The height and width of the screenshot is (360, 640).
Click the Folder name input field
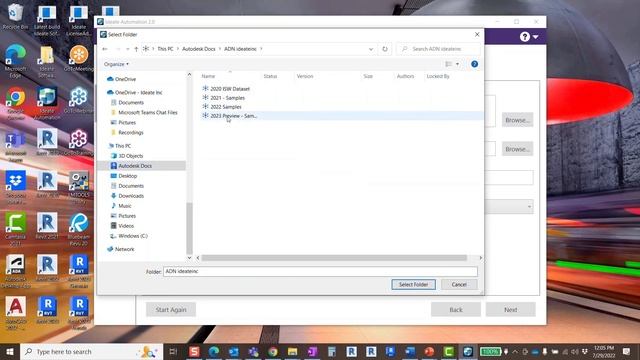(320, 271)
